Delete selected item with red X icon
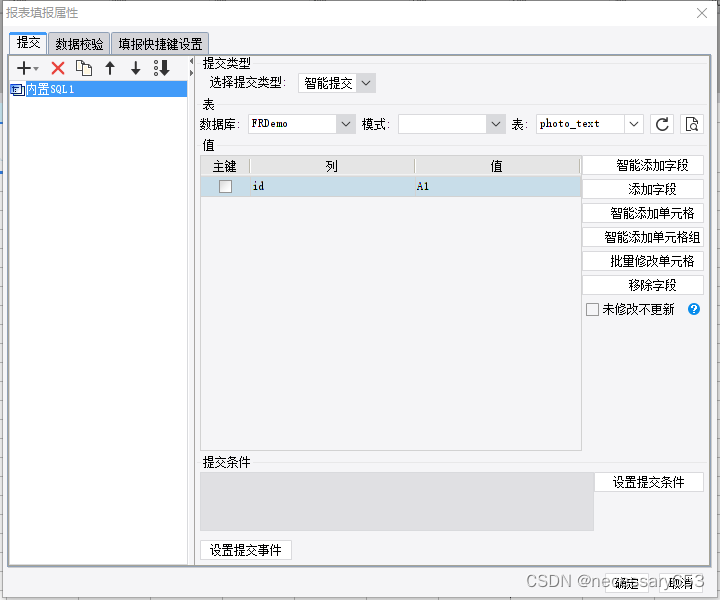The width and height of the screenshot is (720, 600). (58, 68)
